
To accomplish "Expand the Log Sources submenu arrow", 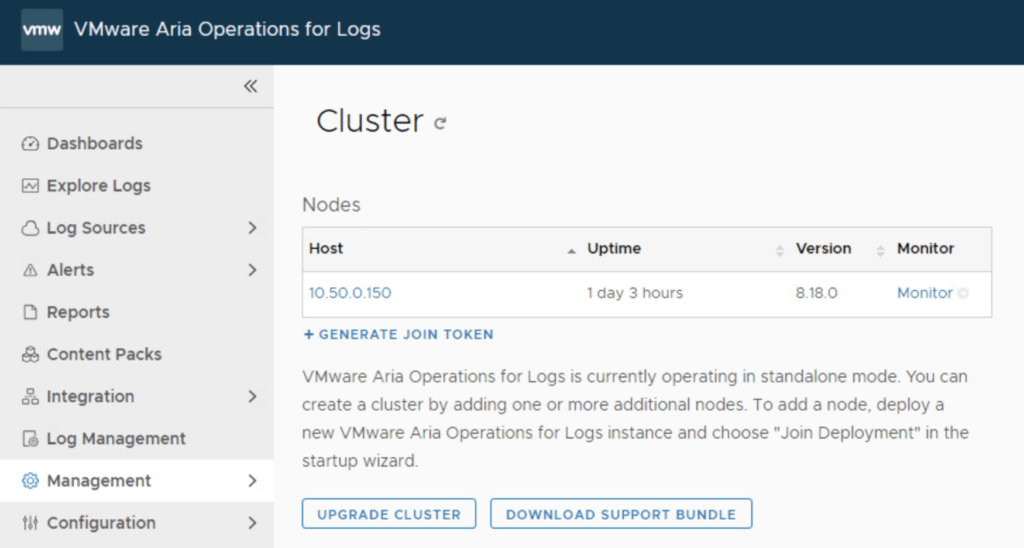I will coord(252,228).
